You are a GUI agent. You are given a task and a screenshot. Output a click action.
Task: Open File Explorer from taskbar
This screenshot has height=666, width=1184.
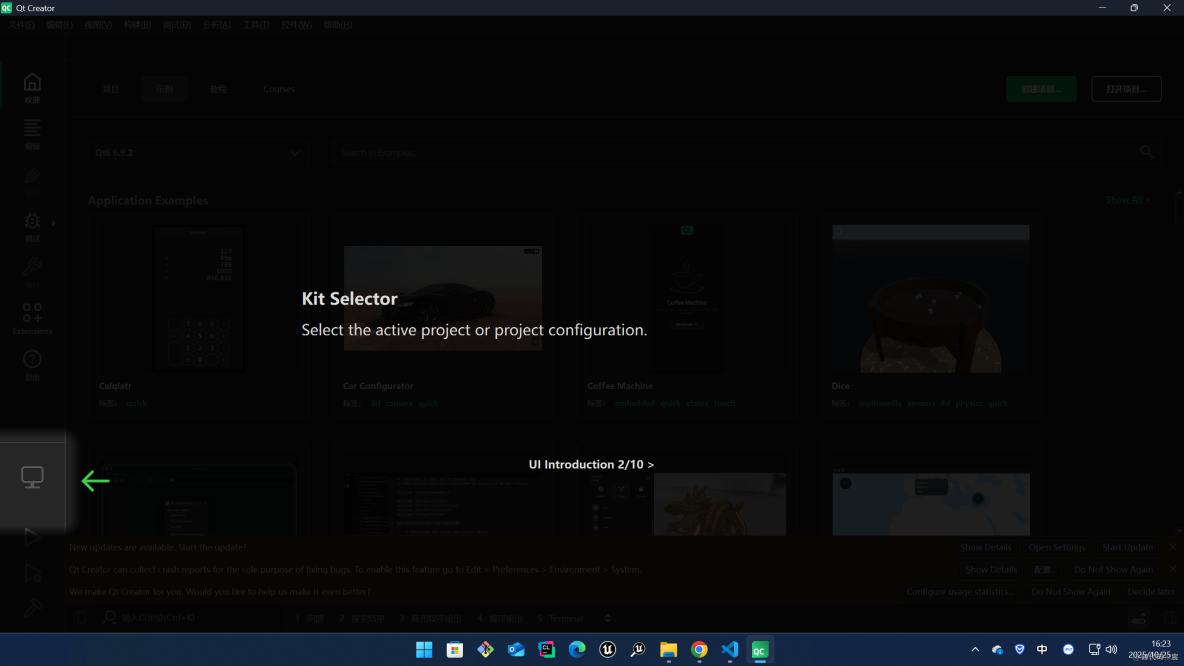tap(668, 649)
